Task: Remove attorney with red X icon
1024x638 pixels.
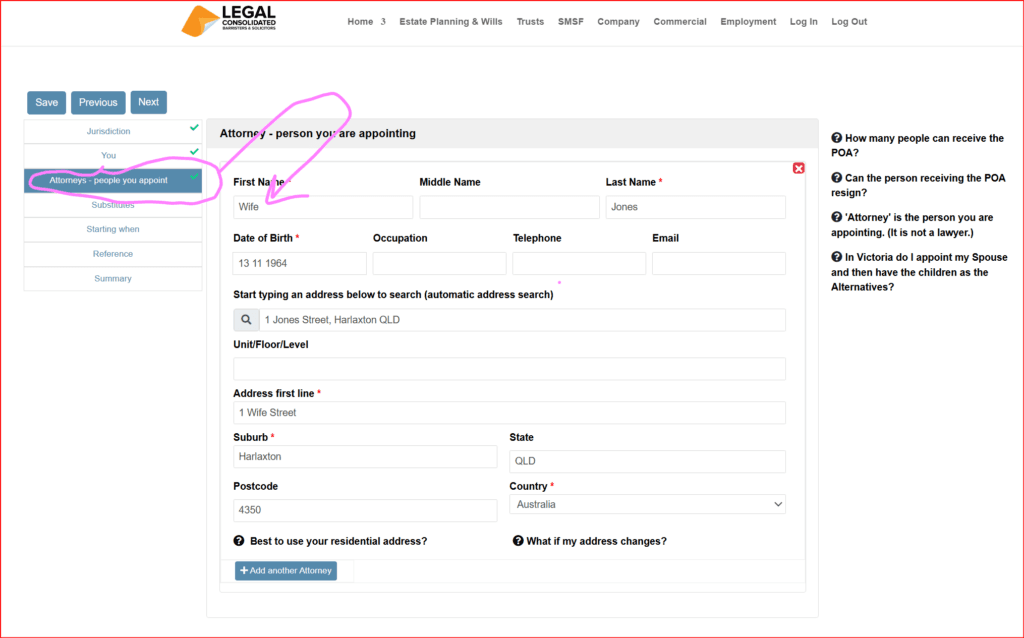Action: pyautogui.click(x=798, y=168)
